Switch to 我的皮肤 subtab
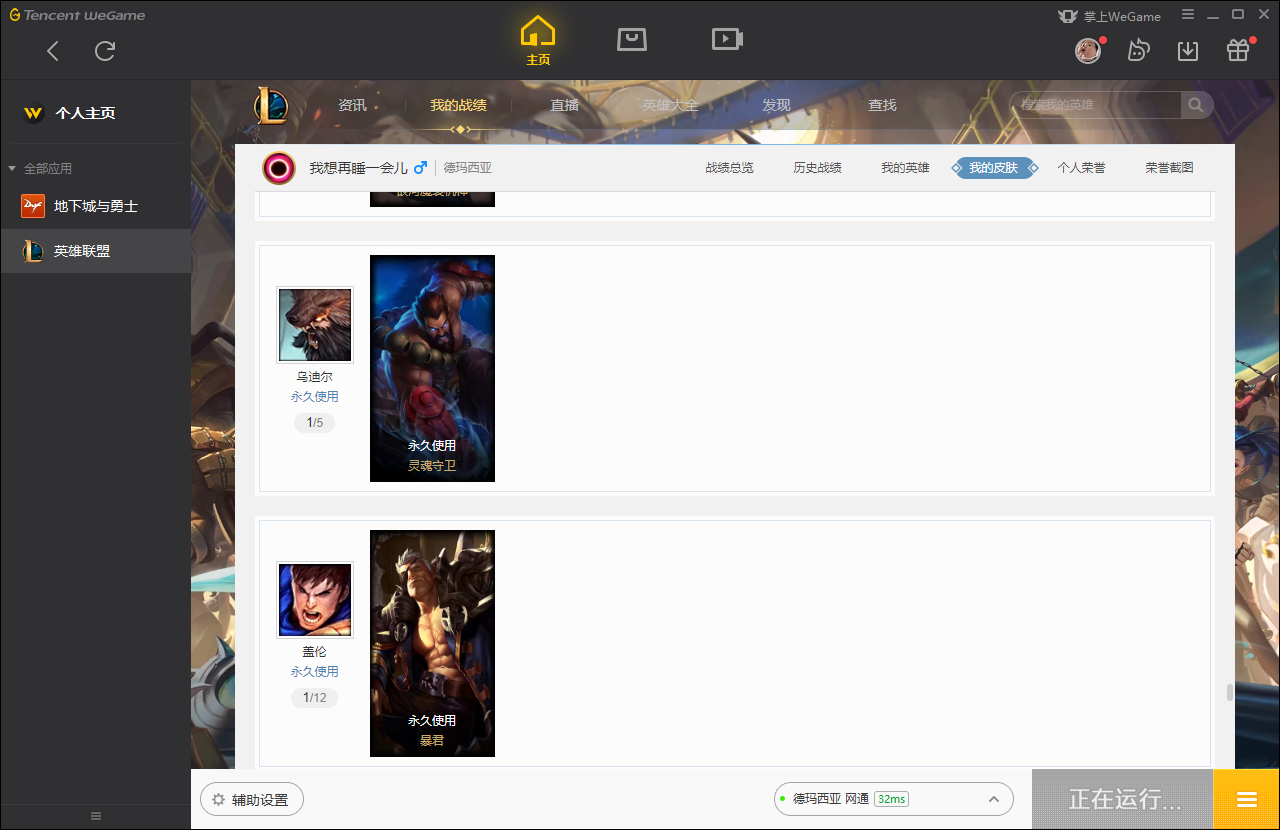Viewport: 1280px width, 830px height. [994, 168]
